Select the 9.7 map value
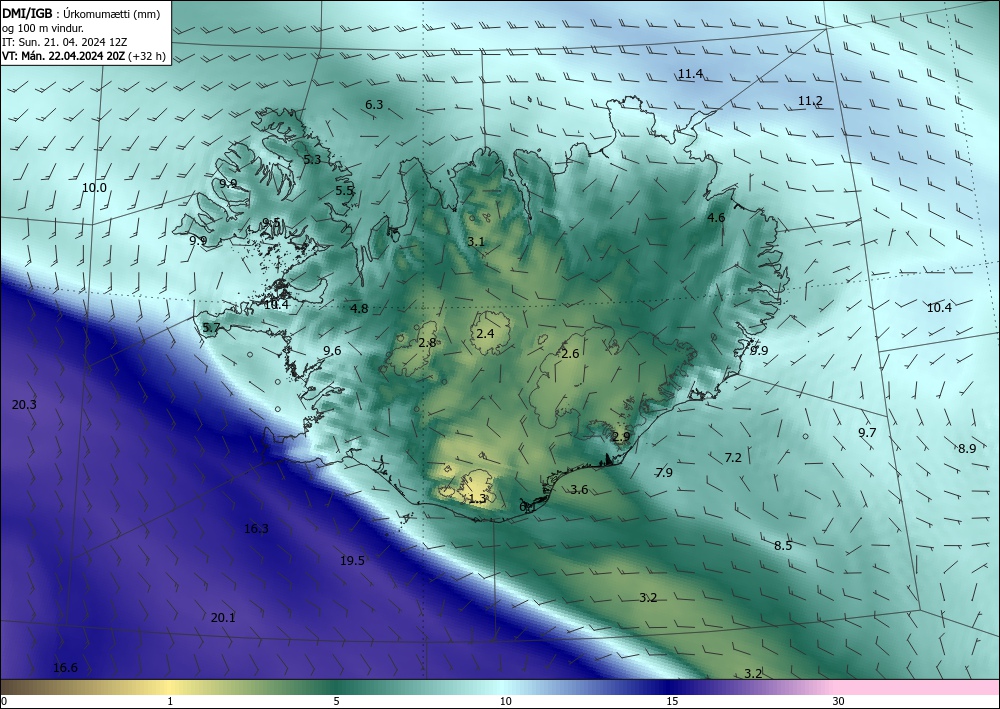 click(867, 433)
